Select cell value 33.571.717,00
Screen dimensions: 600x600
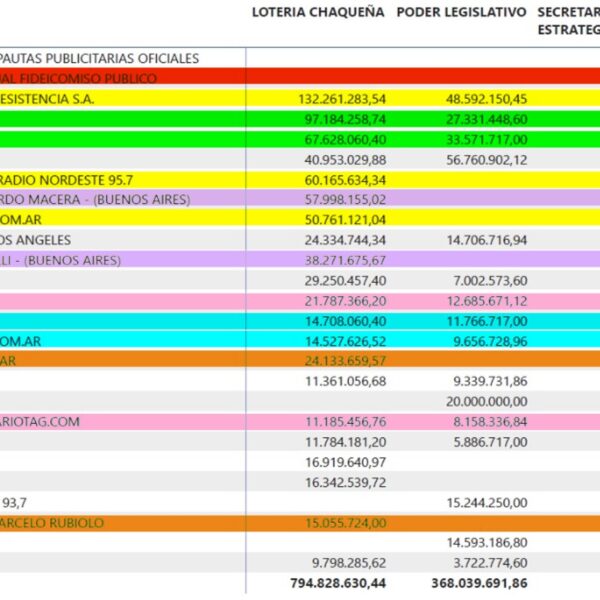click(x=487, y=140)
